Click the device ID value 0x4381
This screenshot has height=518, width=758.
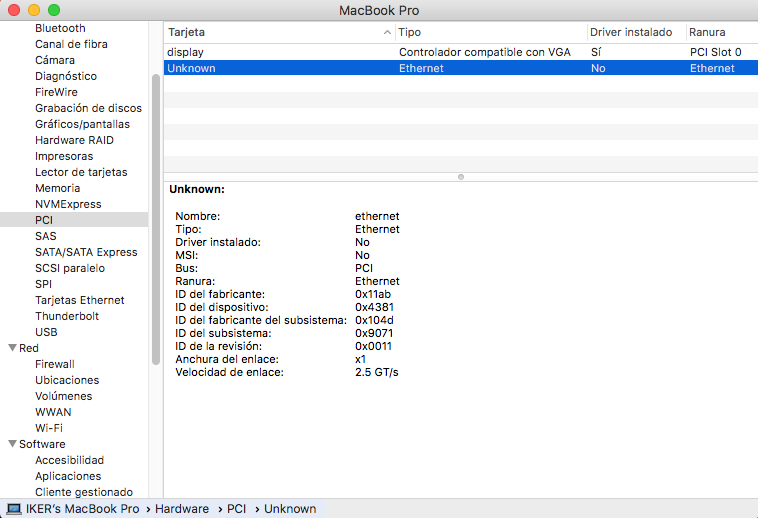(374, 307)
